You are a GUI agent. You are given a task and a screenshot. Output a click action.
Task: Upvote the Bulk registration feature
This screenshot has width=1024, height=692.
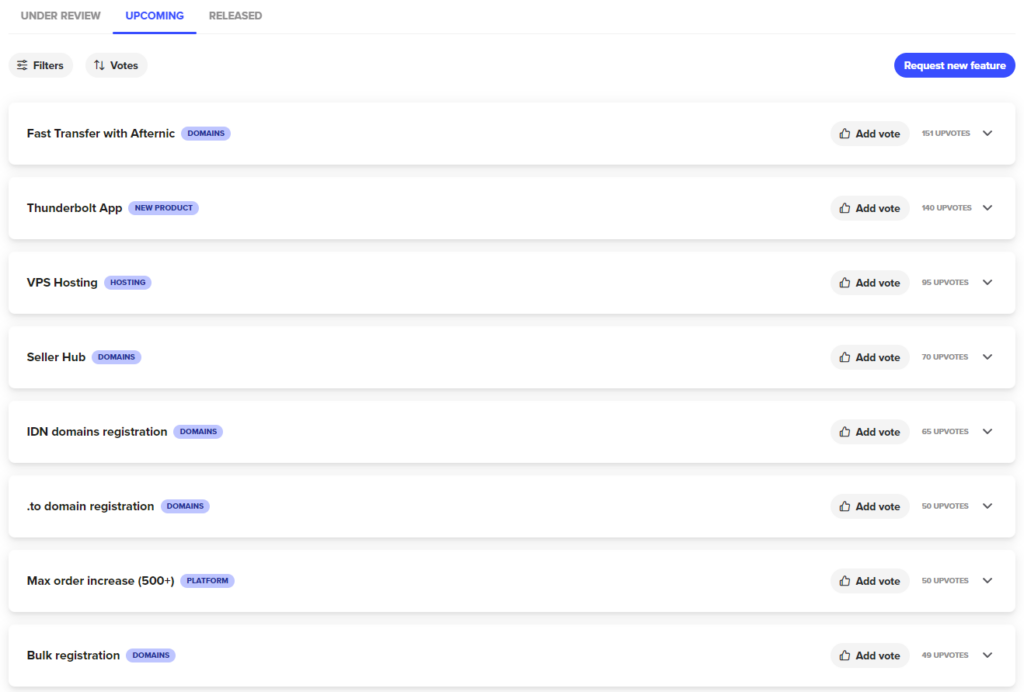tap(870, 655)
